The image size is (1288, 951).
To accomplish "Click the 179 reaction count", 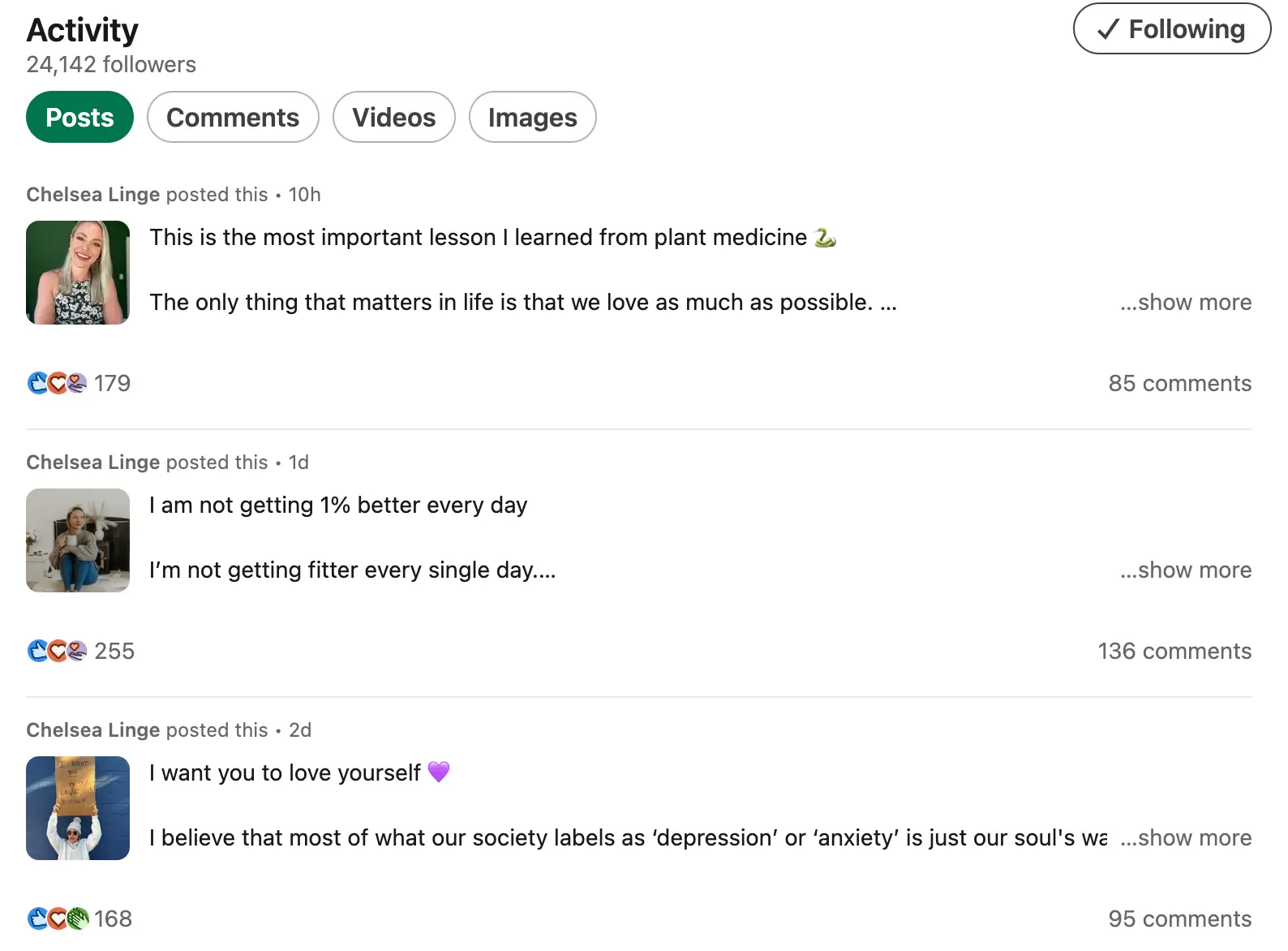I will coord(112,383).
